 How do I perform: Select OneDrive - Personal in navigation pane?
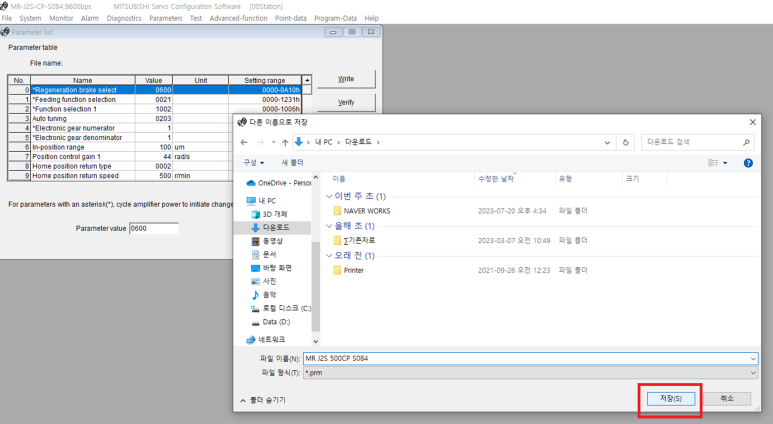click(x=279, y=183)
